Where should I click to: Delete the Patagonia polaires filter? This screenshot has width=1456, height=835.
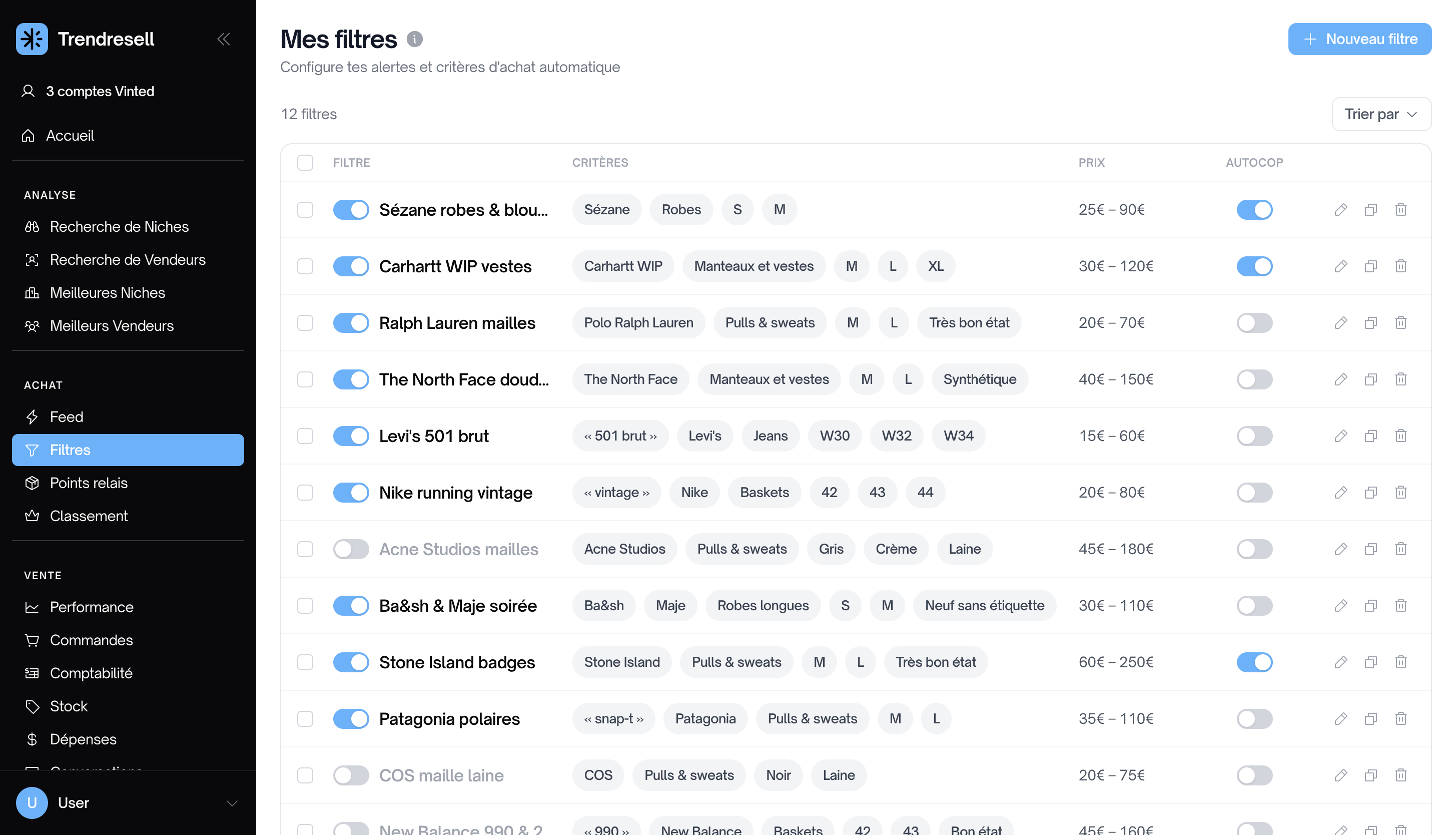click(1400, 718)
